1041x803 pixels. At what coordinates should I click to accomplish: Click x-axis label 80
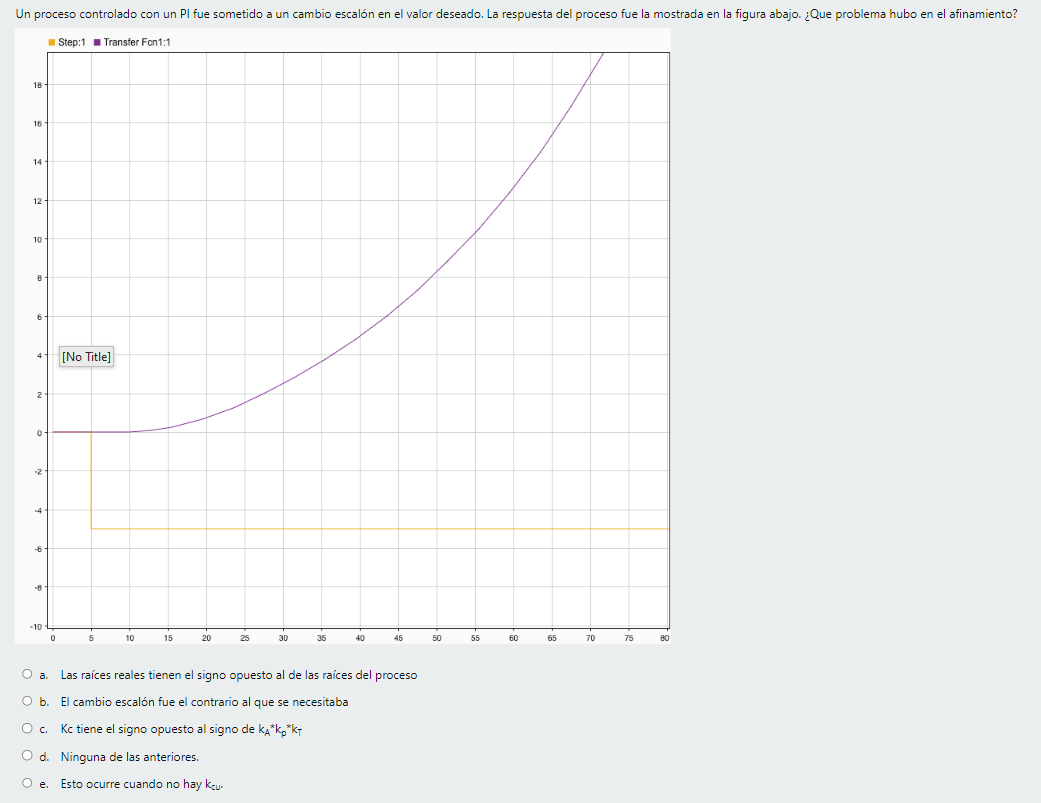665,638
